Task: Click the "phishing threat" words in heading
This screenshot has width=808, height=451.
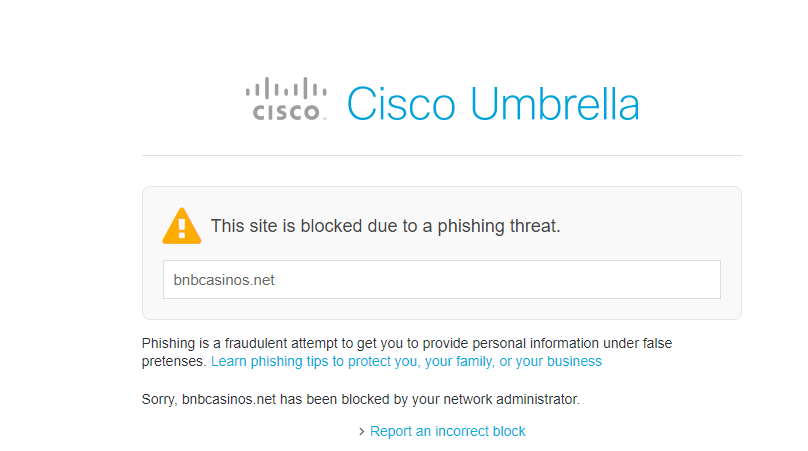Action: click(498, 226)
